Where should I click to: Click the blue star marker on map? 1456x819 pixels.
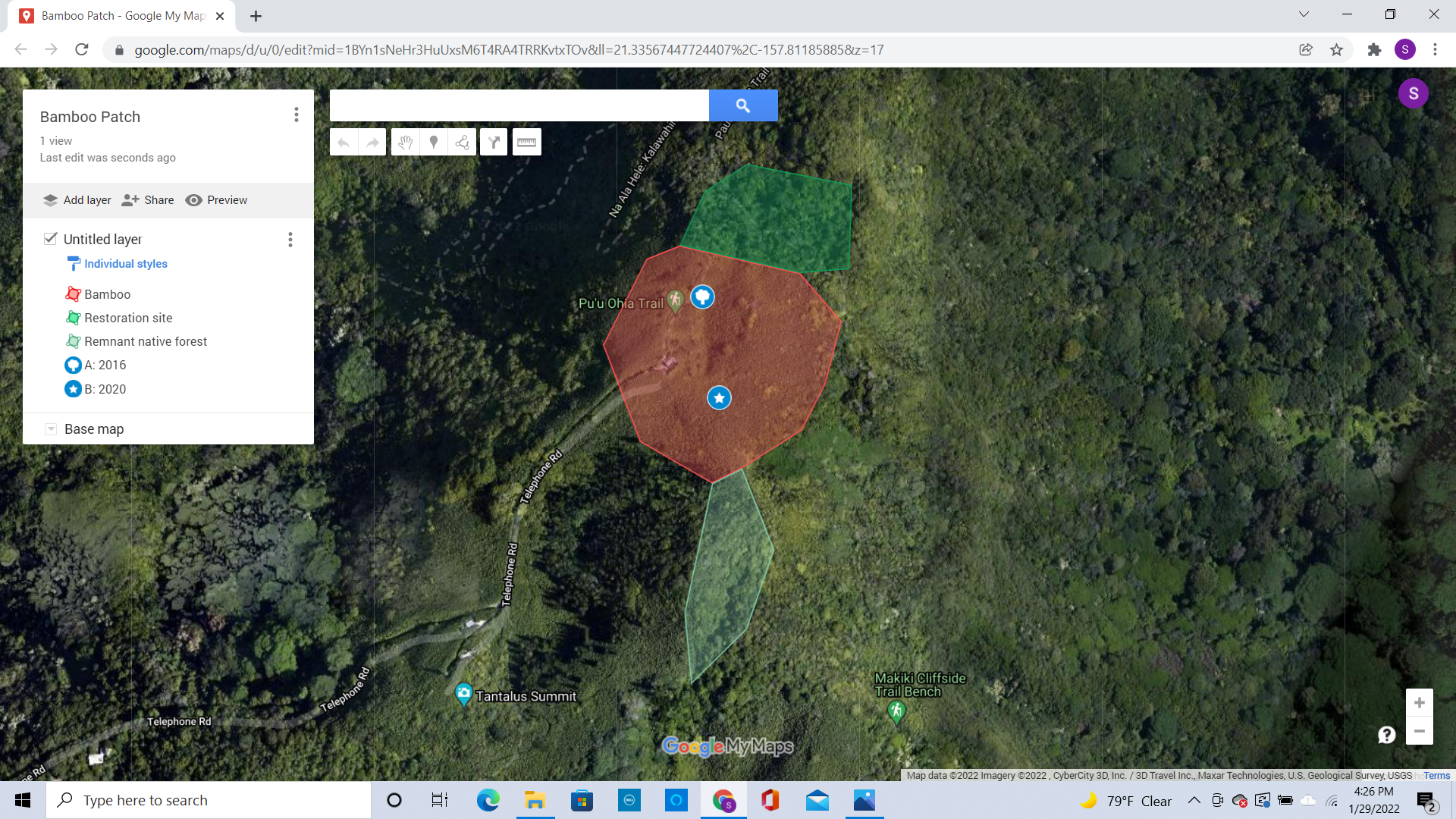719,397
